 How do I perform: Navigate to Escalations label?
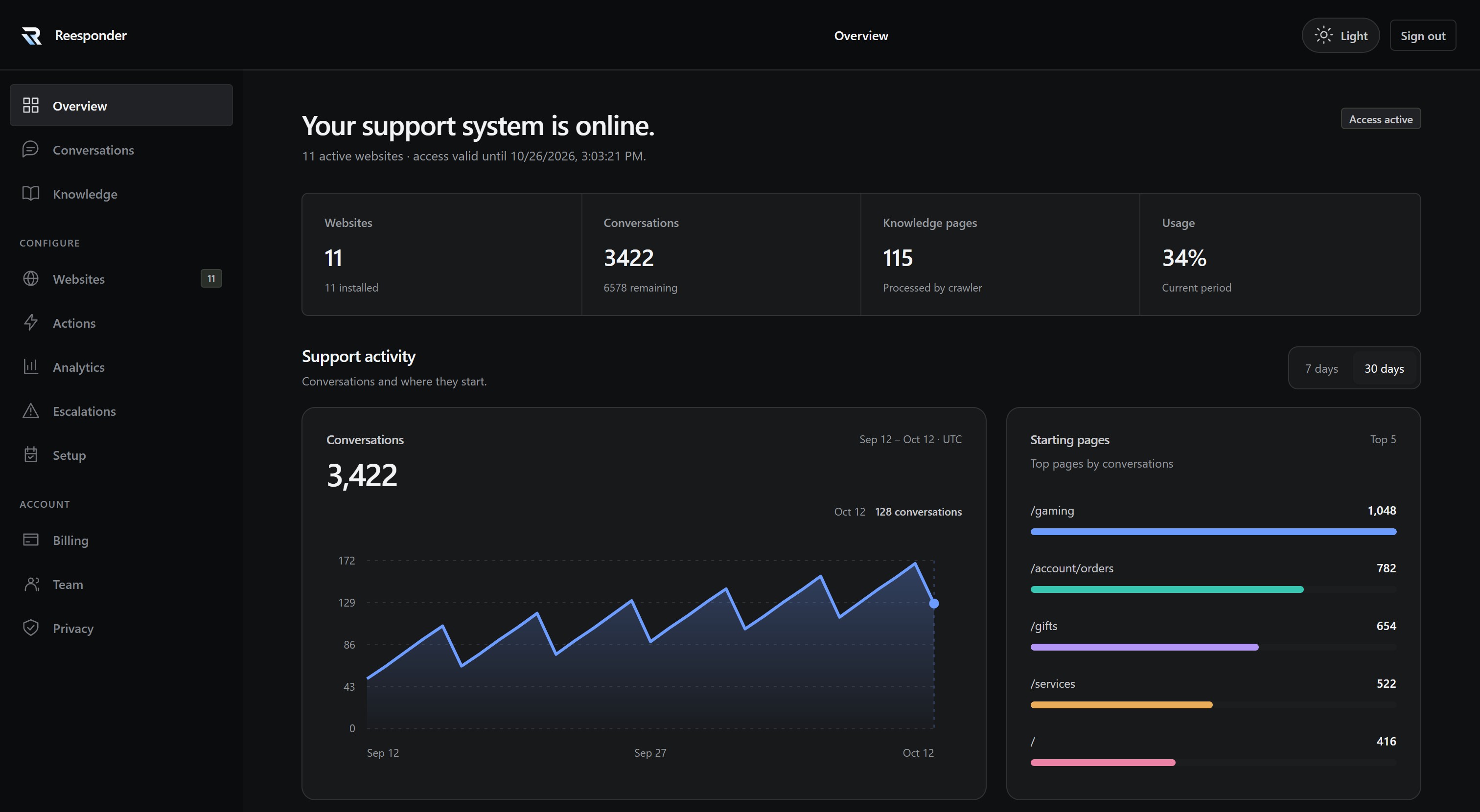[85, 411]
